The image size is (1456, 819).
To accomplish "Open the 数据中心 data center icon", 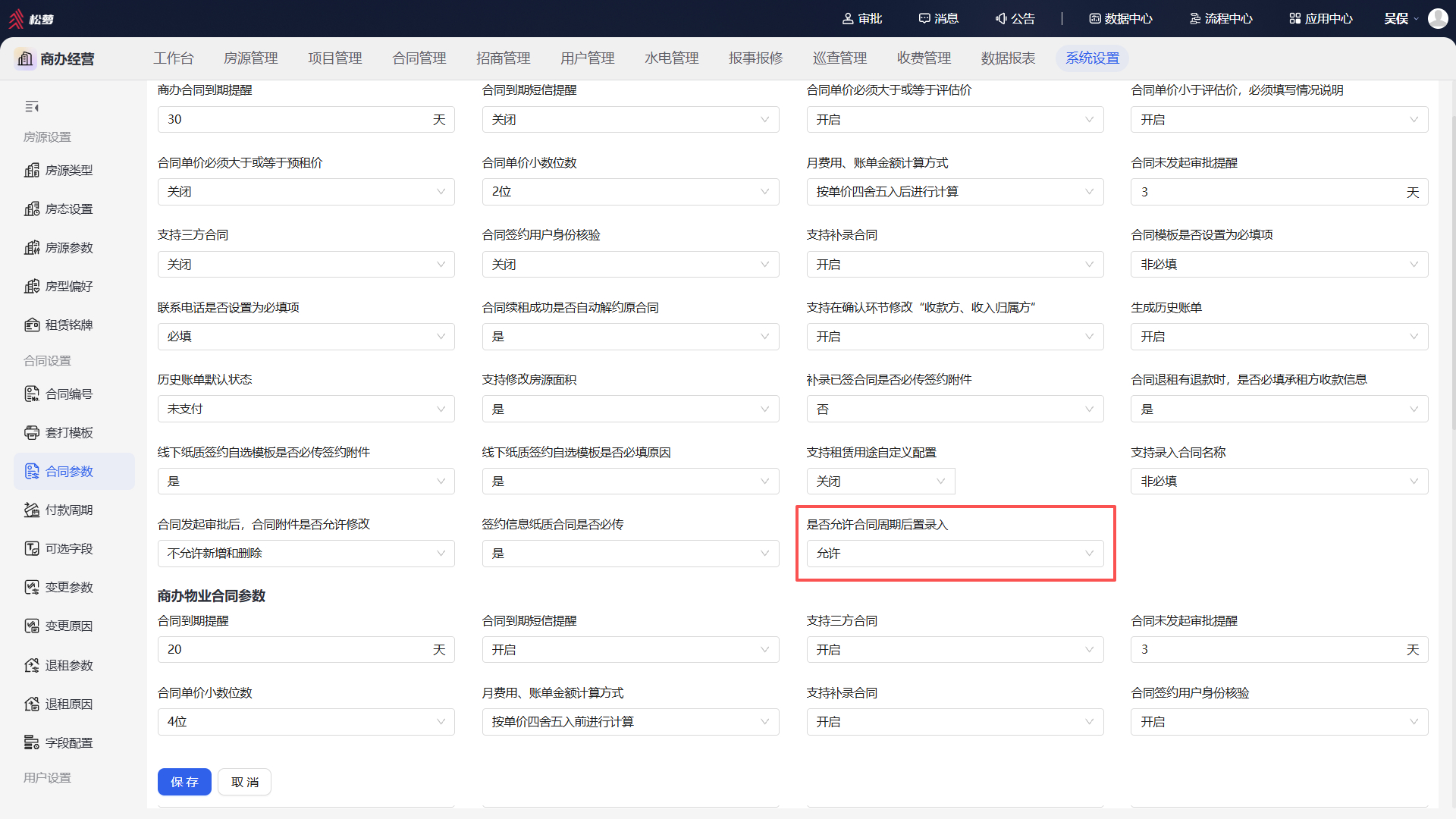I will [x=1095, y=18].
